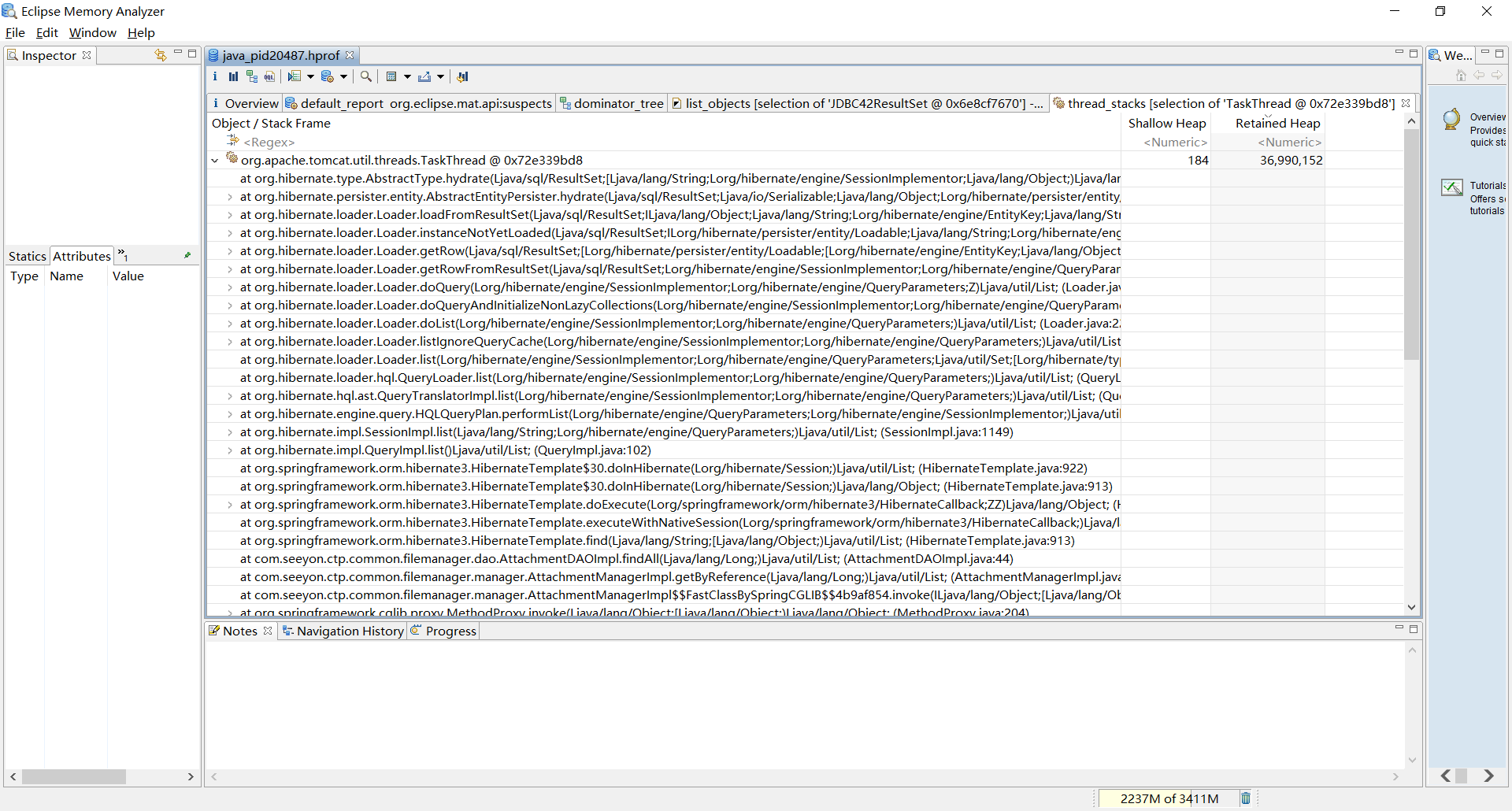Open the thread overview dropdown arrow
Viewport: 1512px width, 811px height.
tap(310, 76)
